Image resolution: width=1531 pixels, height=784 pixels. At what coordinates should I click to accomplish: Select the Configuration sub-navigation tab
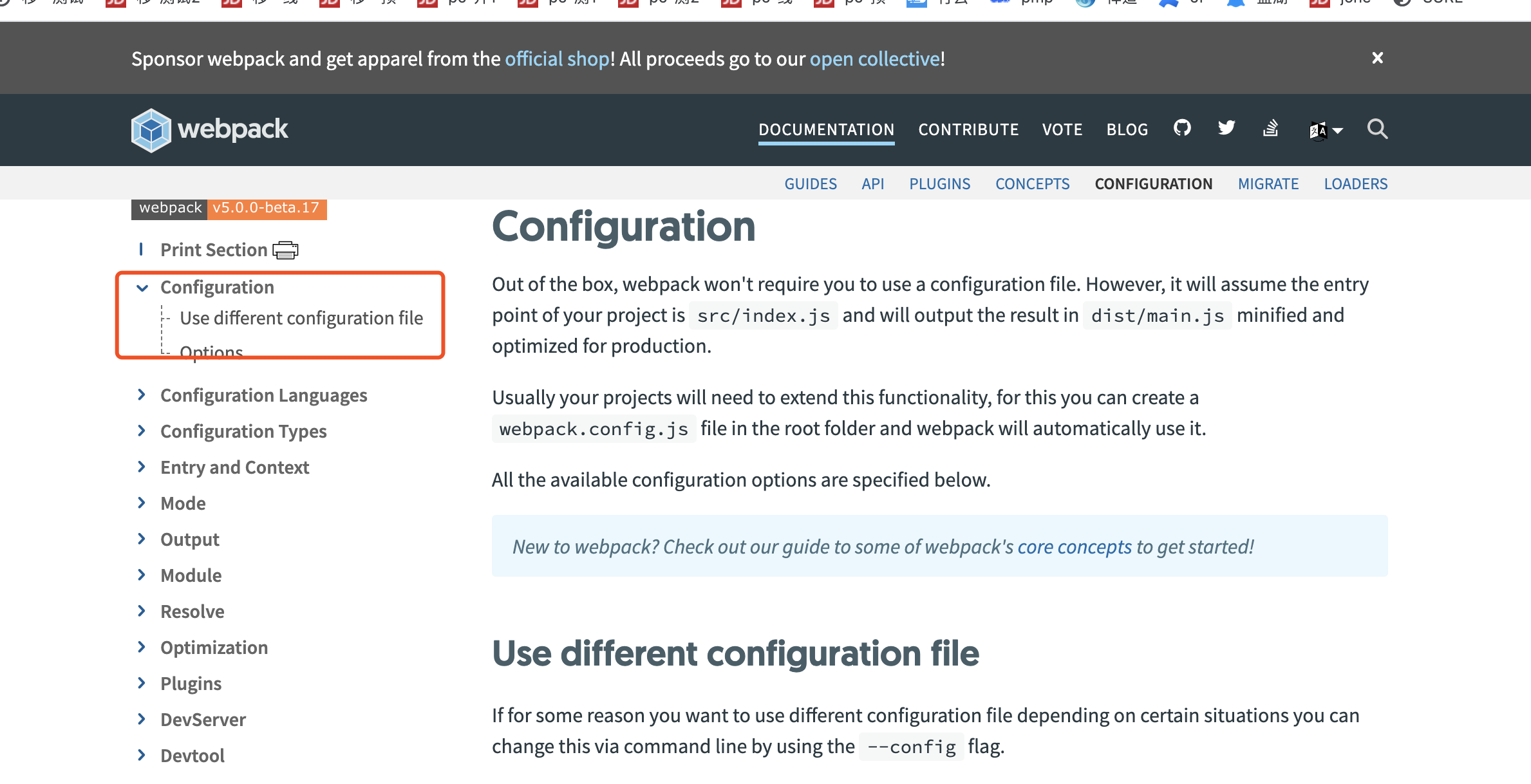tap(1153, 183)
